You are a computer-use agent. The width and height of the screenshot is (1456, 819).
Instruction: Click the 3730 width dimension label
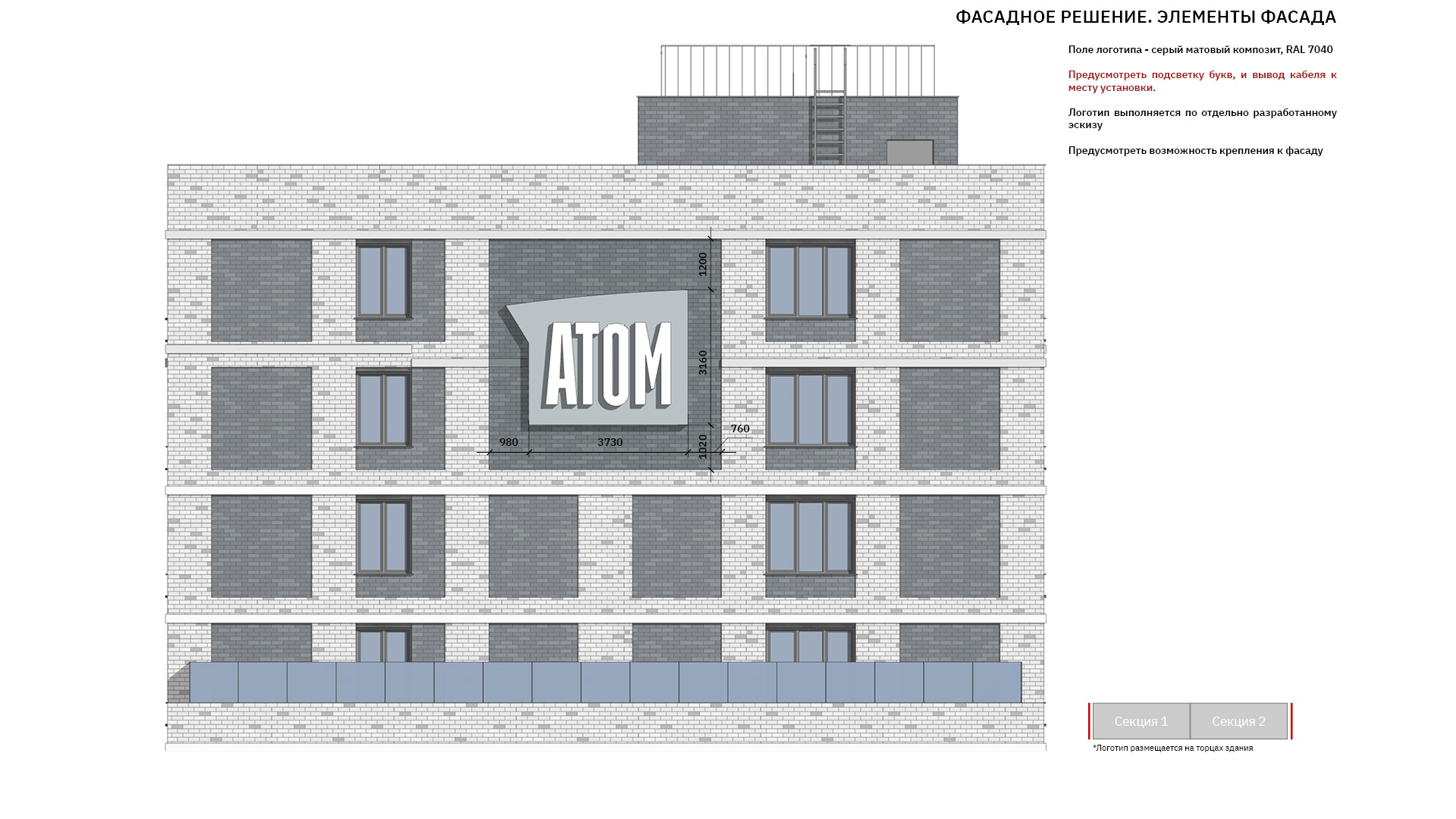click(610, 442)
